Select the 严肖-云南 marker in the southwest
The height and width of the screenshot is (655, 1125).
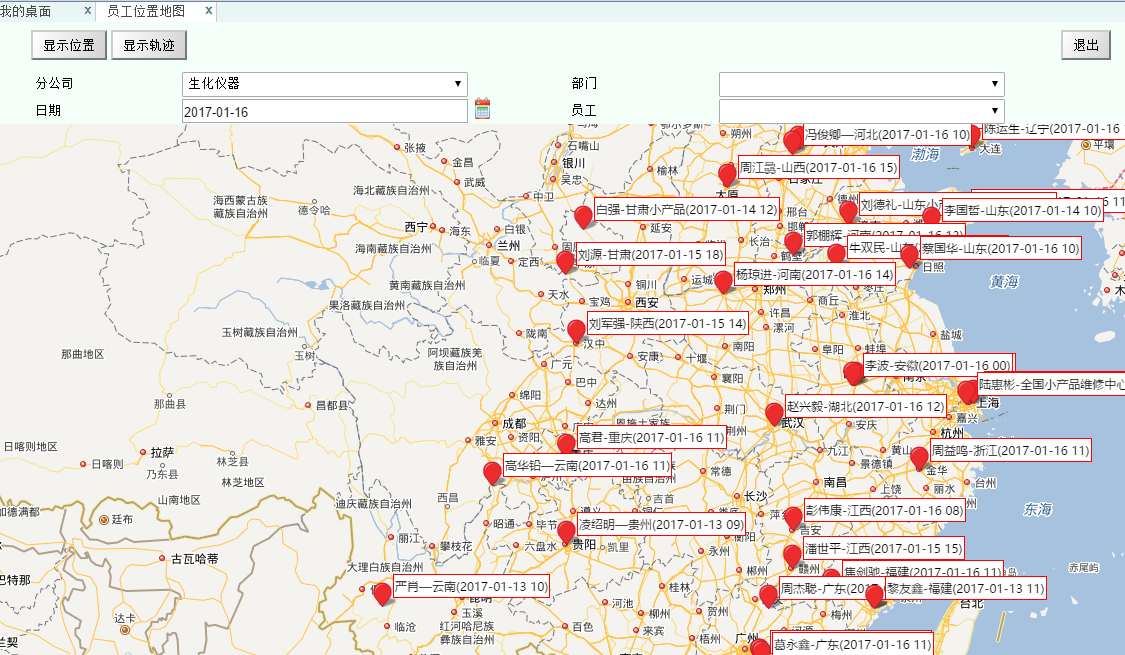pos(382,595)
